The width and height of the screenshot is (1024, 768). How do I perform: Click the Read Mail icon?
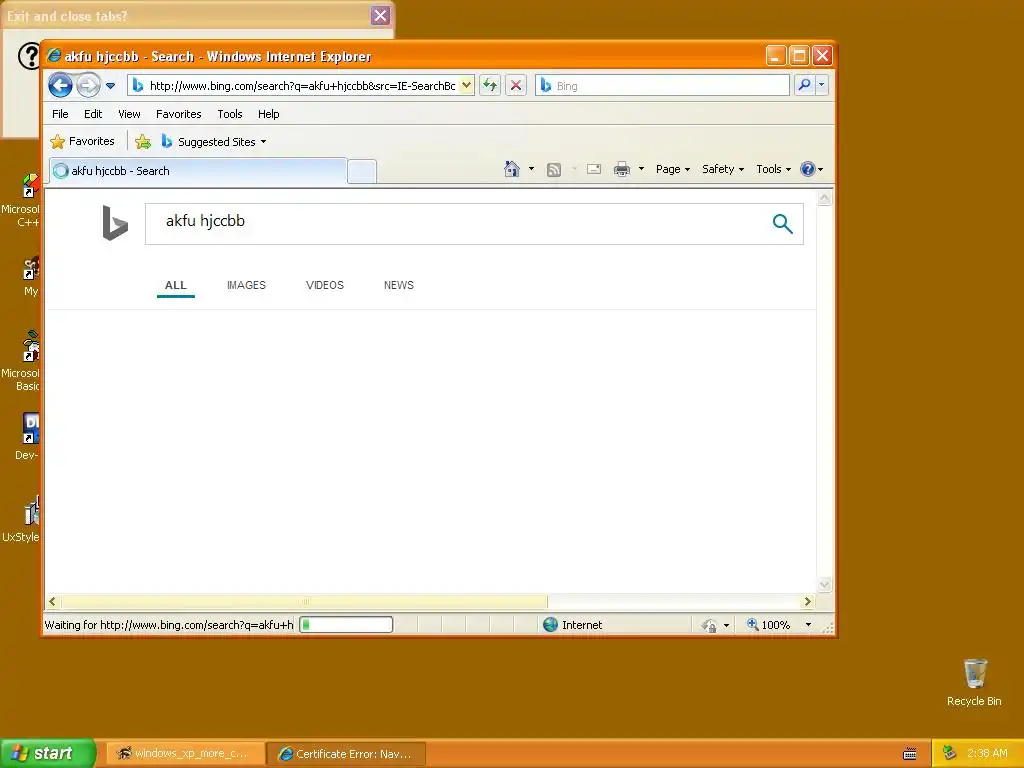pos(594,169)
